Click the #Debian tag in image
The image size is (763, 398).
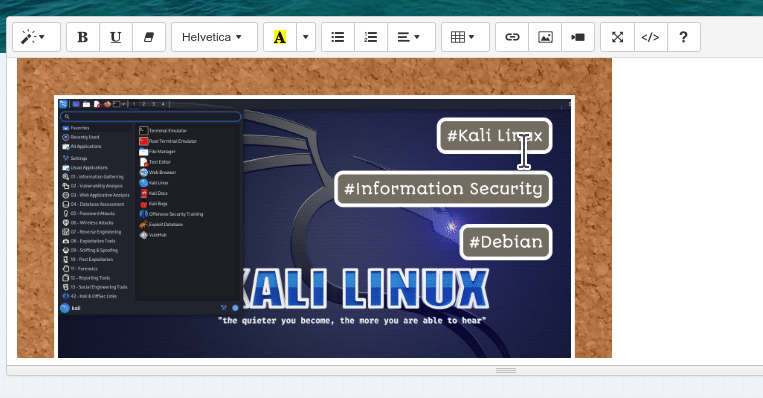[x=506, y=242]
